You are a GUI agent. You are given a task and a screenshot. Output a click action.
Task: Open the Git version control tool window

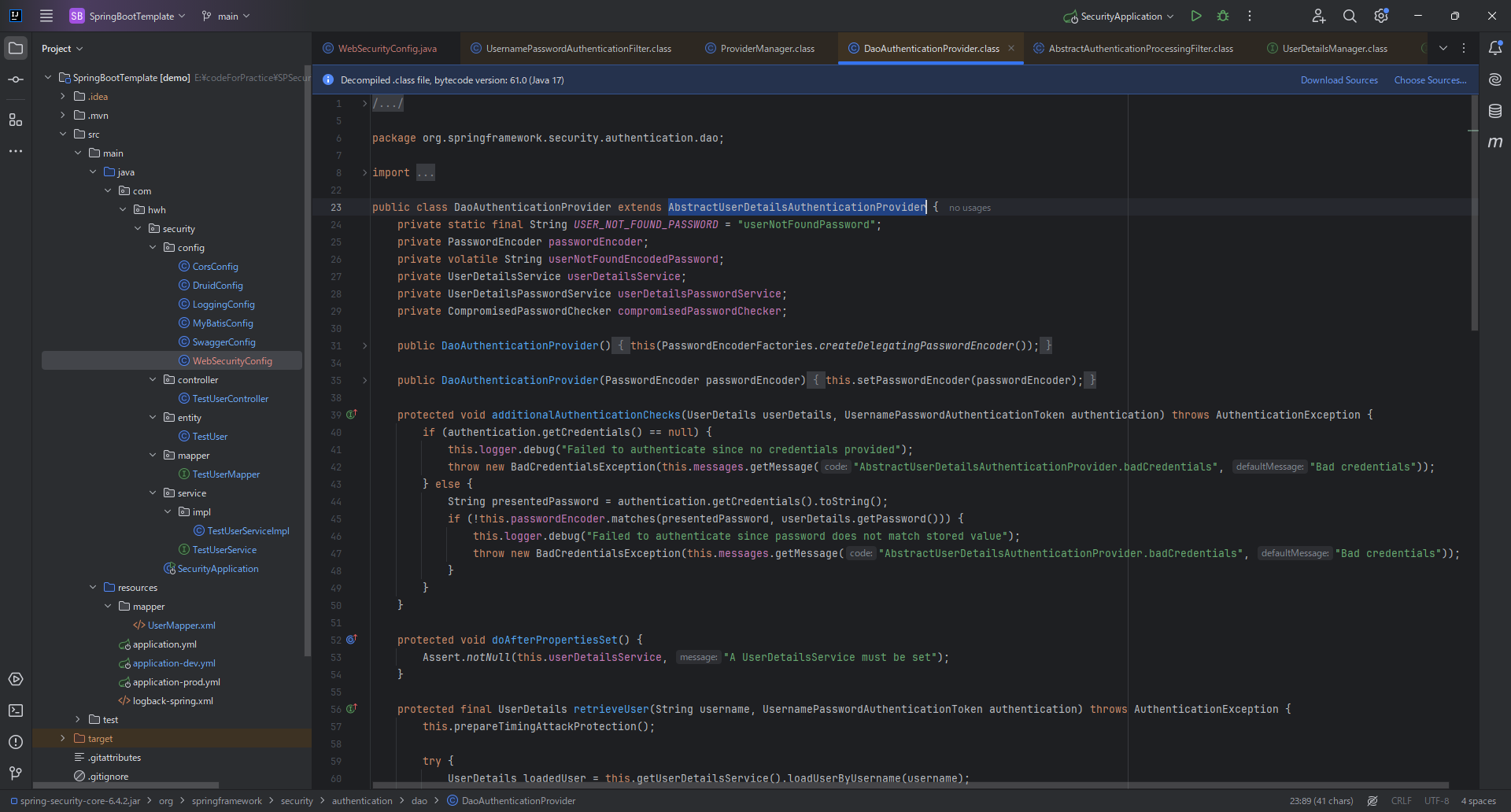pos(16,773)
